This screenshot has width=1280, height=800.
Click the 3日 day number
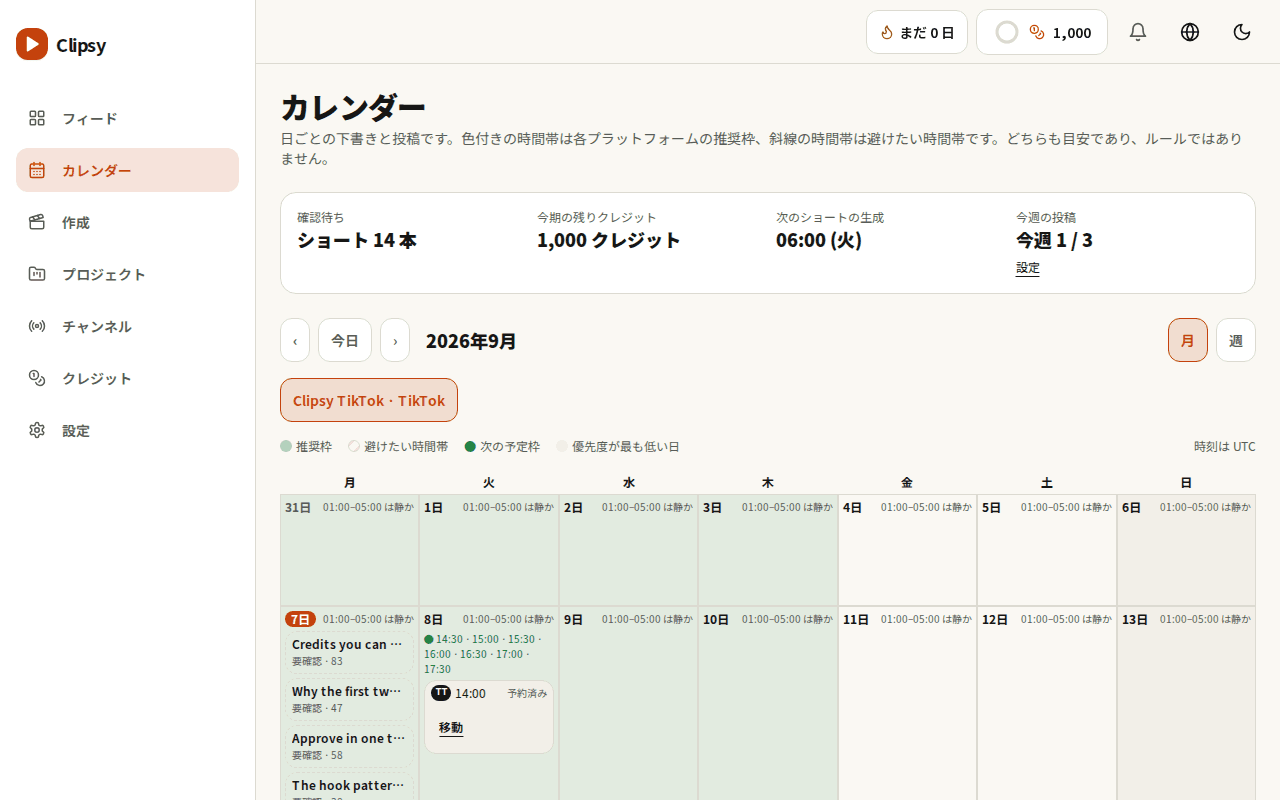point(712,507)
